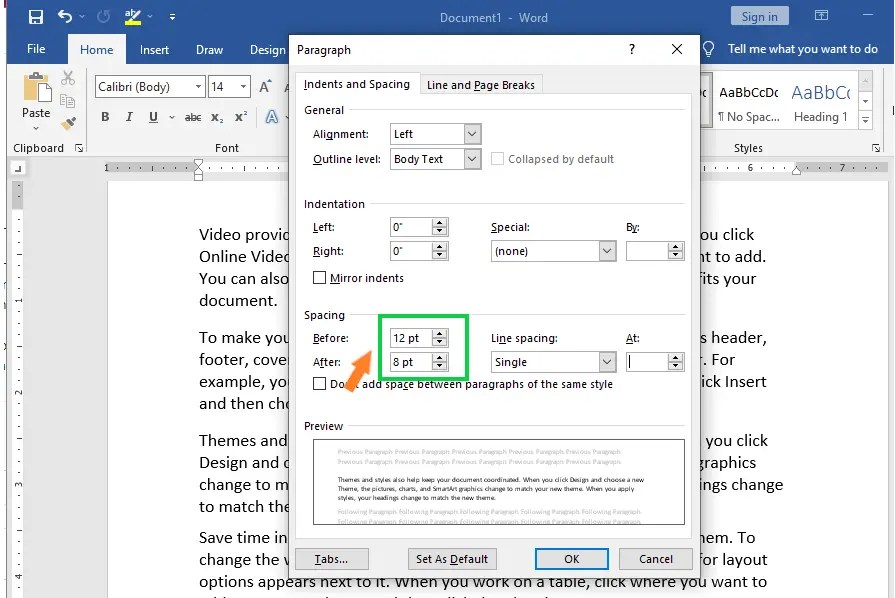The height and width of the screenshot is (598, 895).
Task: Click the Set As Default button
Action: tap(452, 559)
